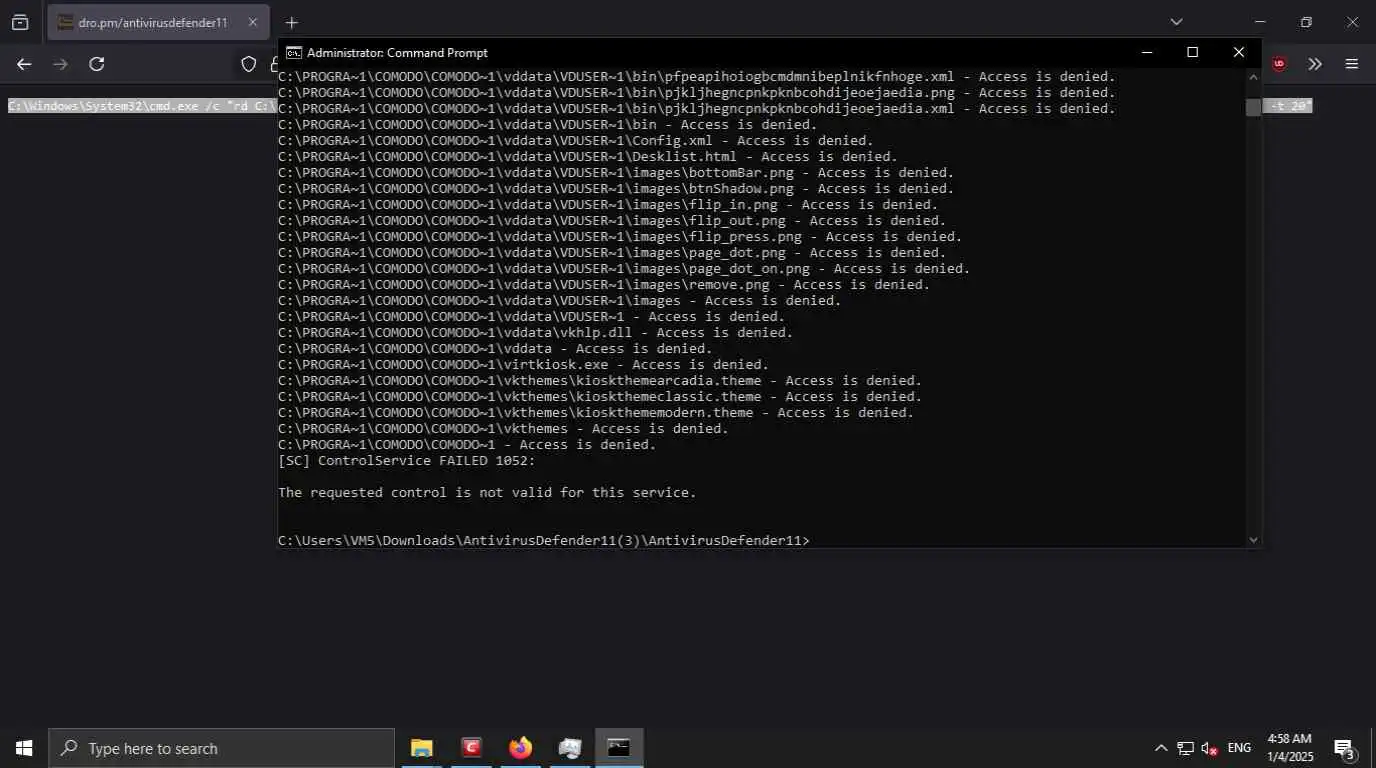Viewport: 1376px width, 768px height.
Task: Expand the List all tabs chevron
Action: click(x=1176, y=22)
